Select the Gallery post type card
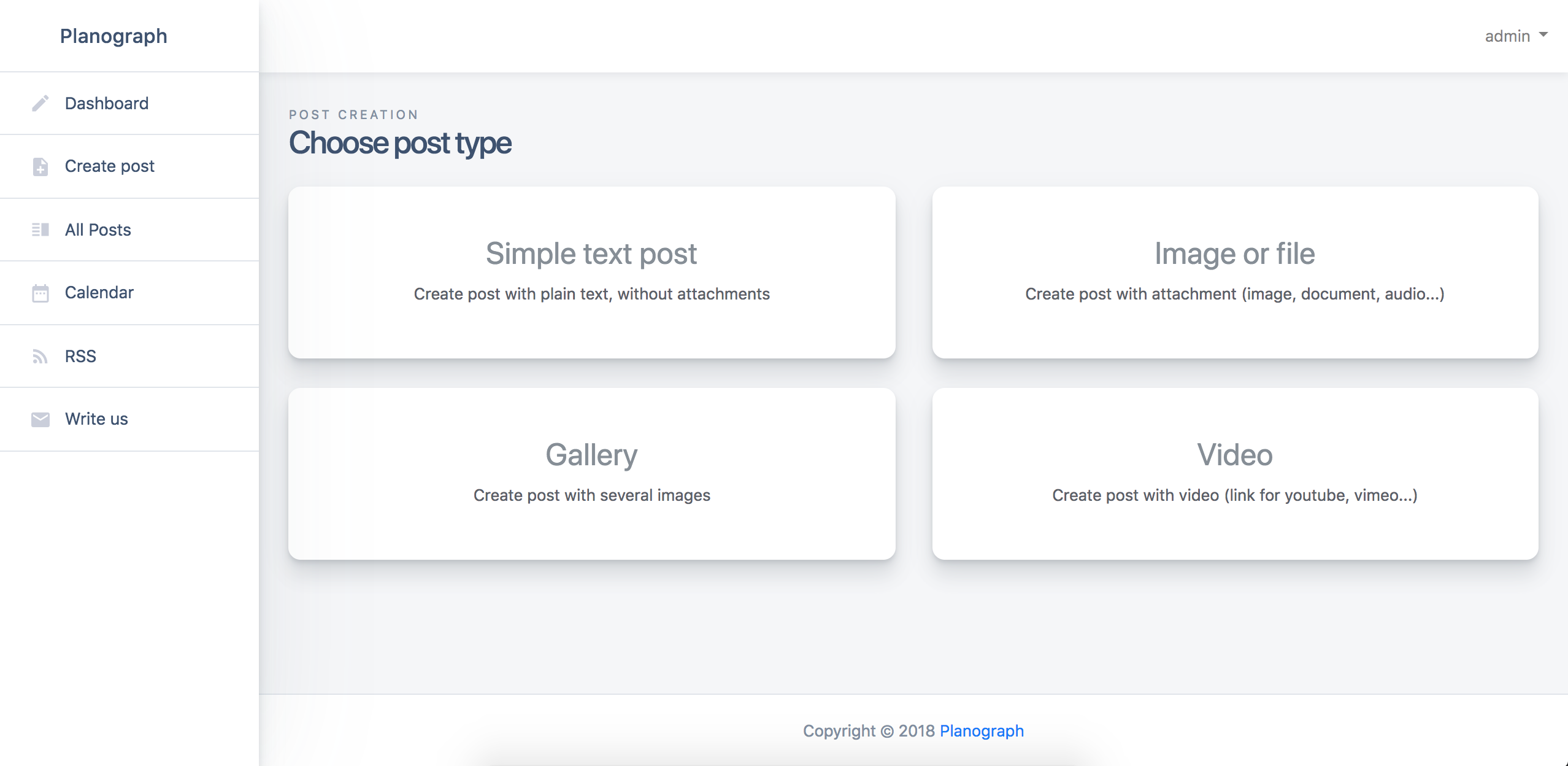This screenshot has height=766, width=1568. (x=592, y=474)
